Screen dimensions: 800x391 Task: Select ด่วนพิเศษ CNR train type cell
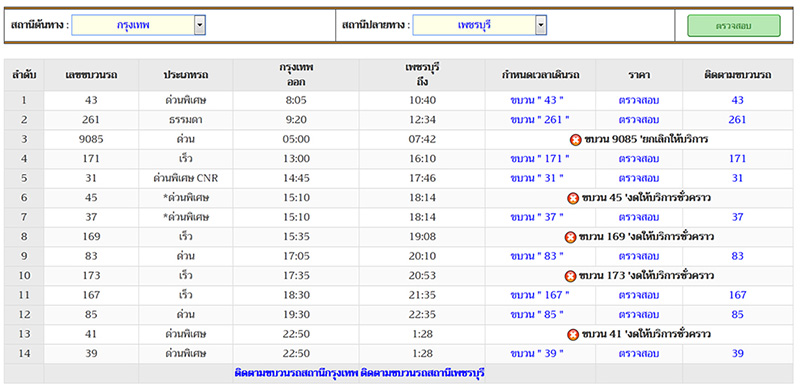pos(186,178)
